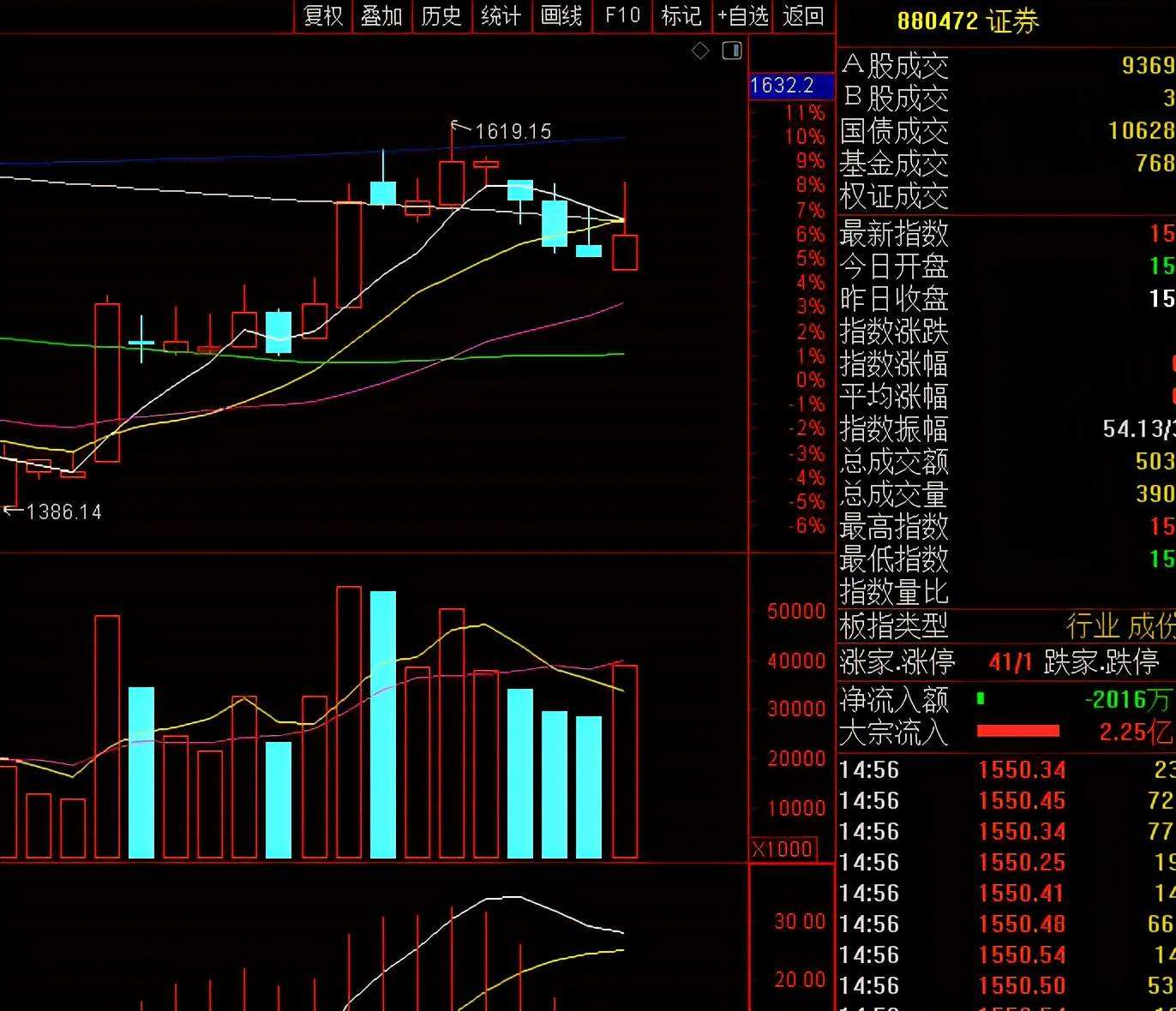Viewport: 1176px width, 1011px height.
Task: Click the 指数涨幅 label
Action: [894, 363]
